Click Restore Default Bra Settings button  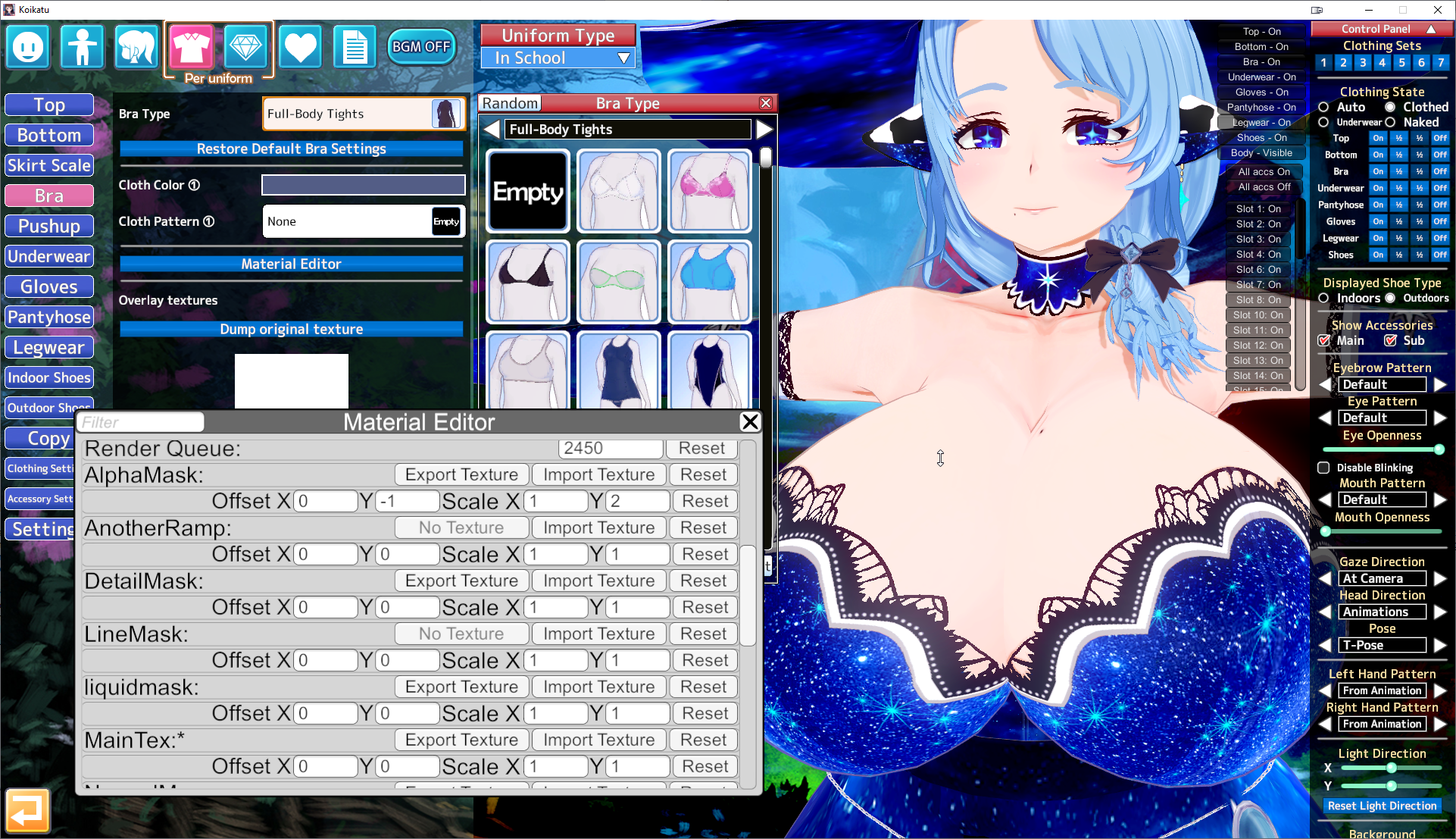291,149
